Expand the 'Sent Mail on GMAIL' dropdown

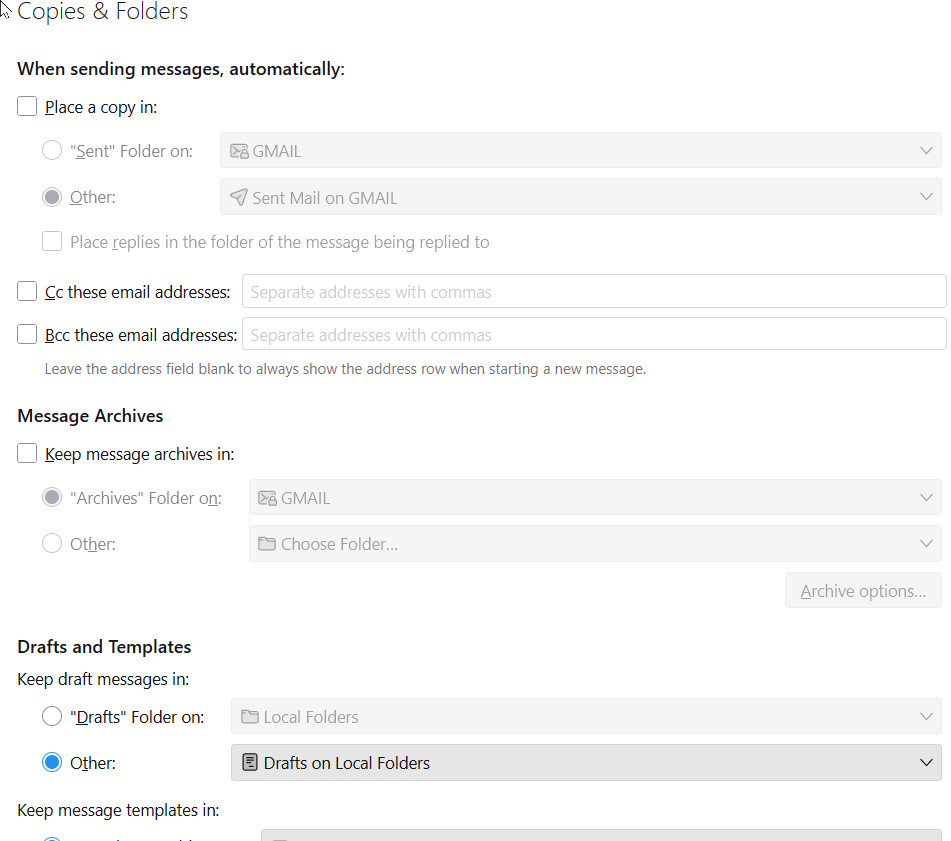coord(580,197)
